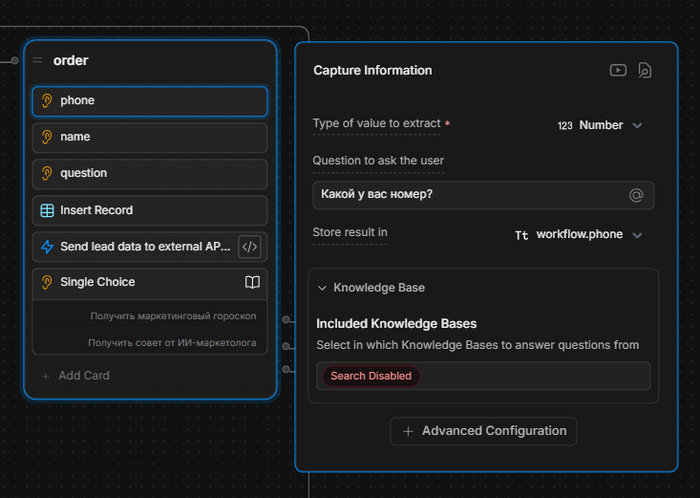Click the book icon on Single Choice card
The width and height of the screenshot is (700, 498).
(x=253, y=282)
